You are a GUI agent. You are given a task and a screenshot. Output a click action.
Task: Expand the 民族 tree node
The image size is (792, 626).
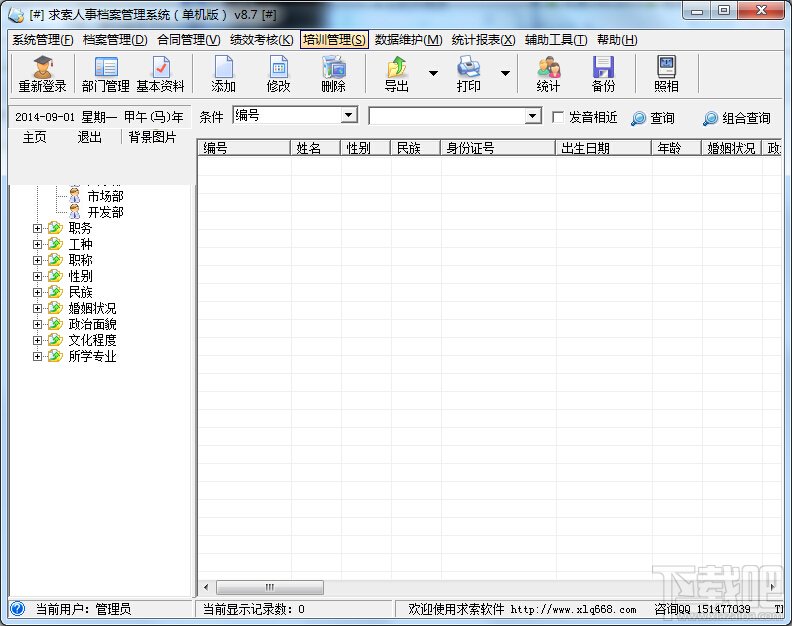tap(37, 293)
